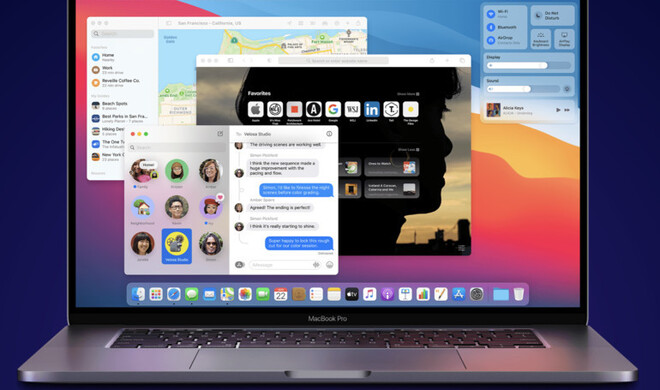This screenshot has height=390, width=660.
Task: Collapse reading list with Show Less
Action: (x=408, y=149)
